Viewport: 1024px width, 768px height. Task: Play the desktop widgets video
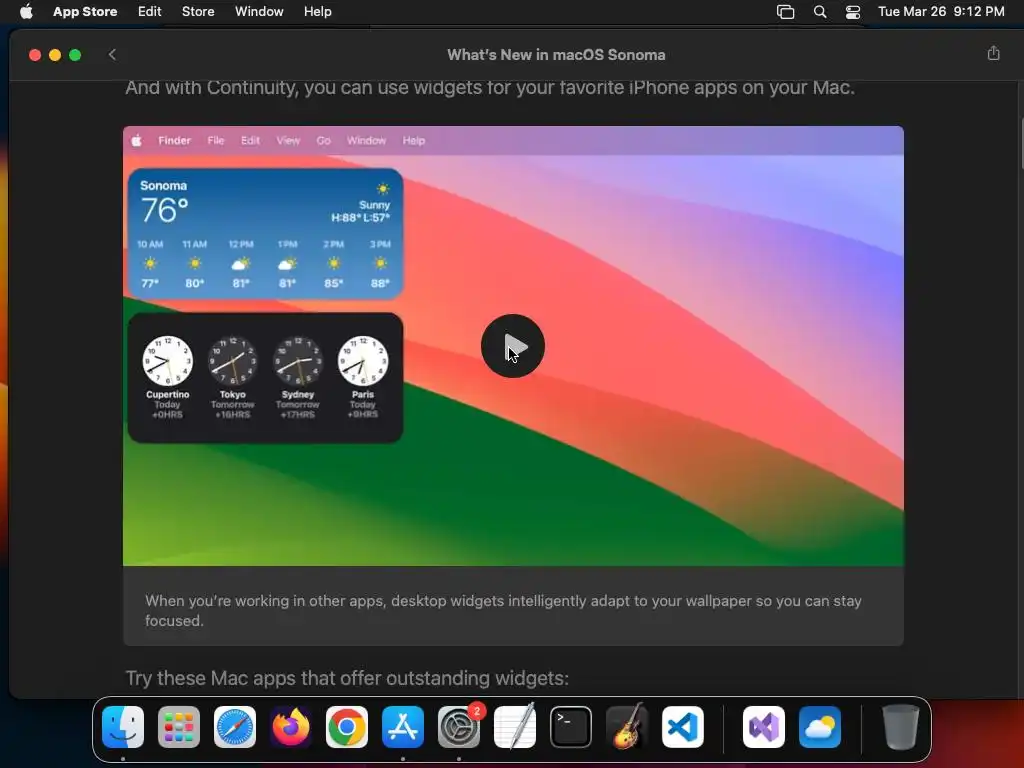pos(513,346)
